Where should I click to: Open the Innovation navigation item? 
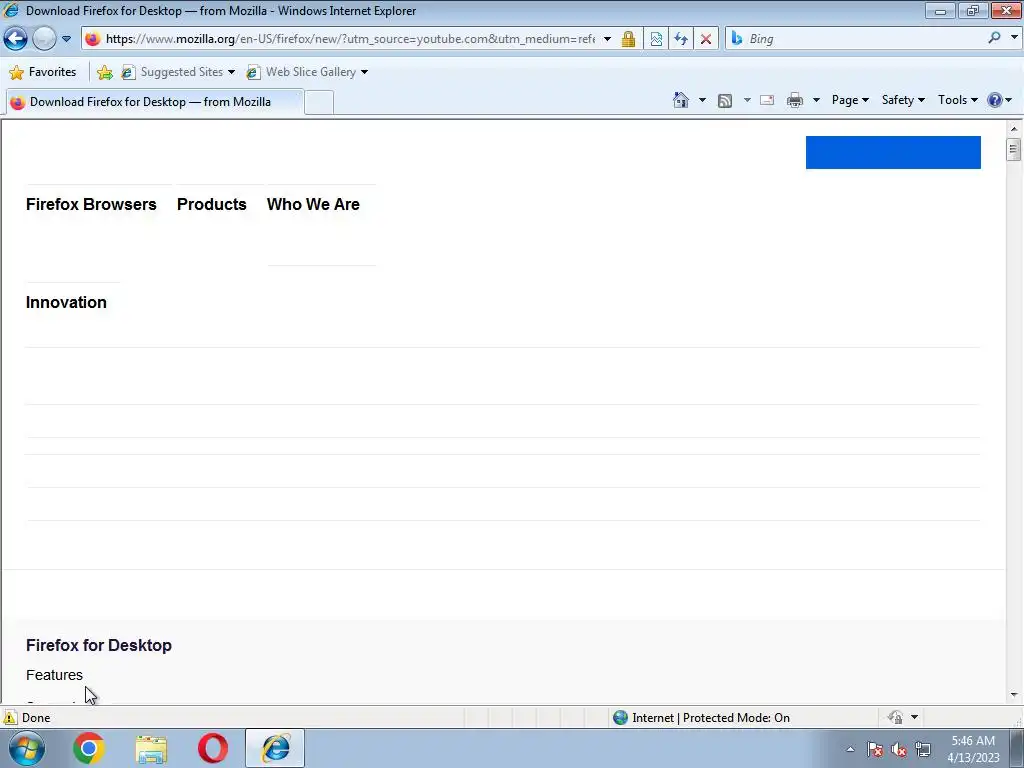66,302
